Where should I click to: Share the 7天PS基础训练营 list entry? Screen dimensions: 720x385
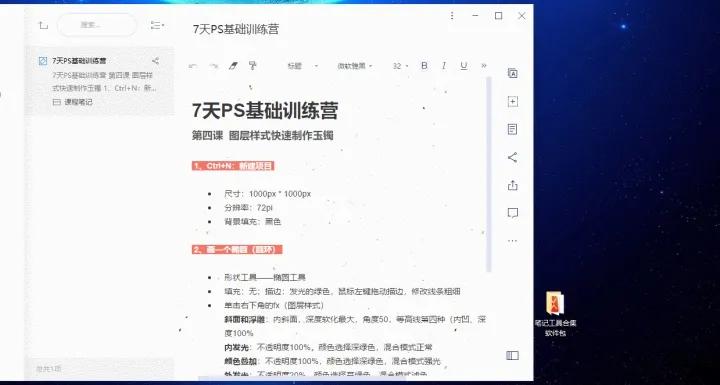coord(156,61)
